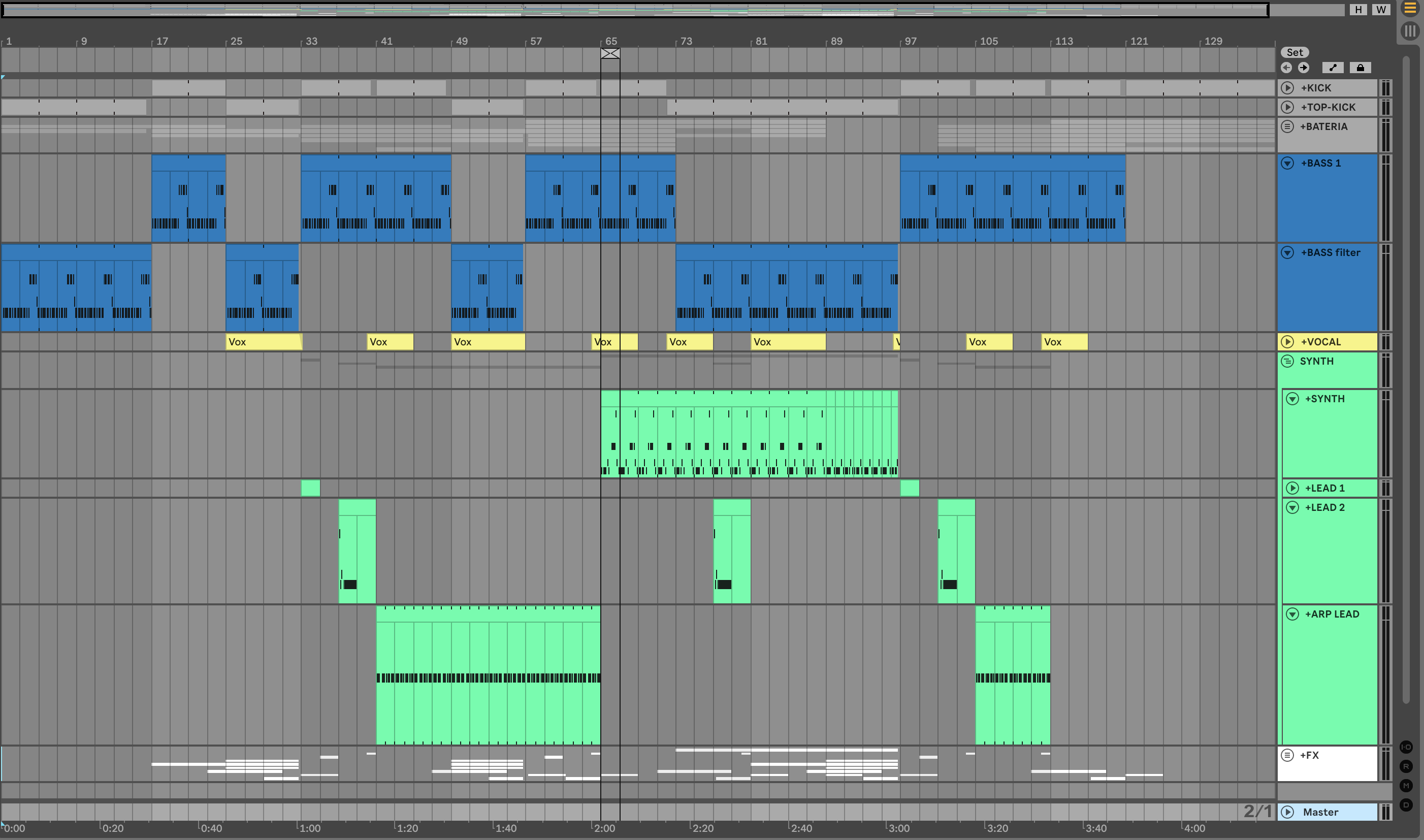The width and height of the screenshot is (1424, 840).
Task: Select the first yellow Vox clip
Action: pos(263,342)
